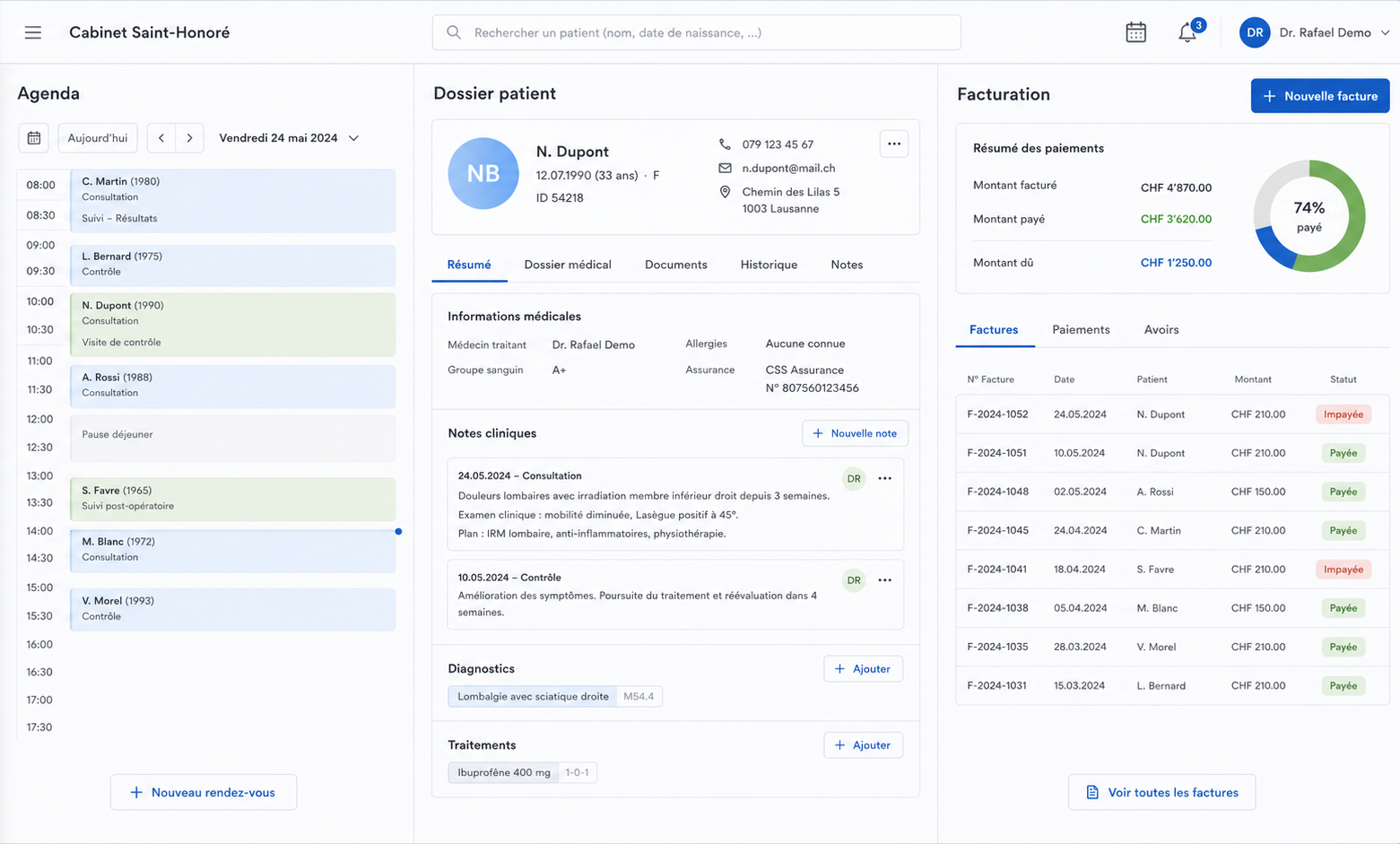Screen dimensions: 1400x844
Task: Click Ajouter in Traitements section
Action: [x=863, y=745]
